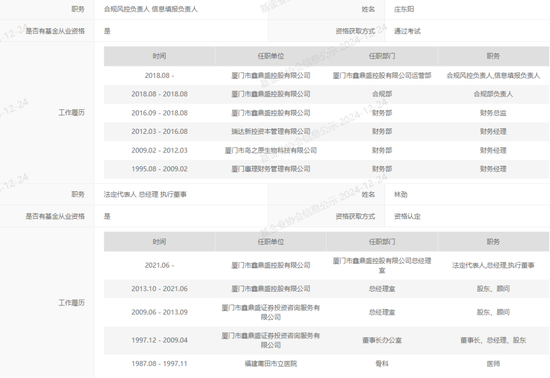Click the date cell '2018.08 -'

pyautogui.click(x=159, y=75)
